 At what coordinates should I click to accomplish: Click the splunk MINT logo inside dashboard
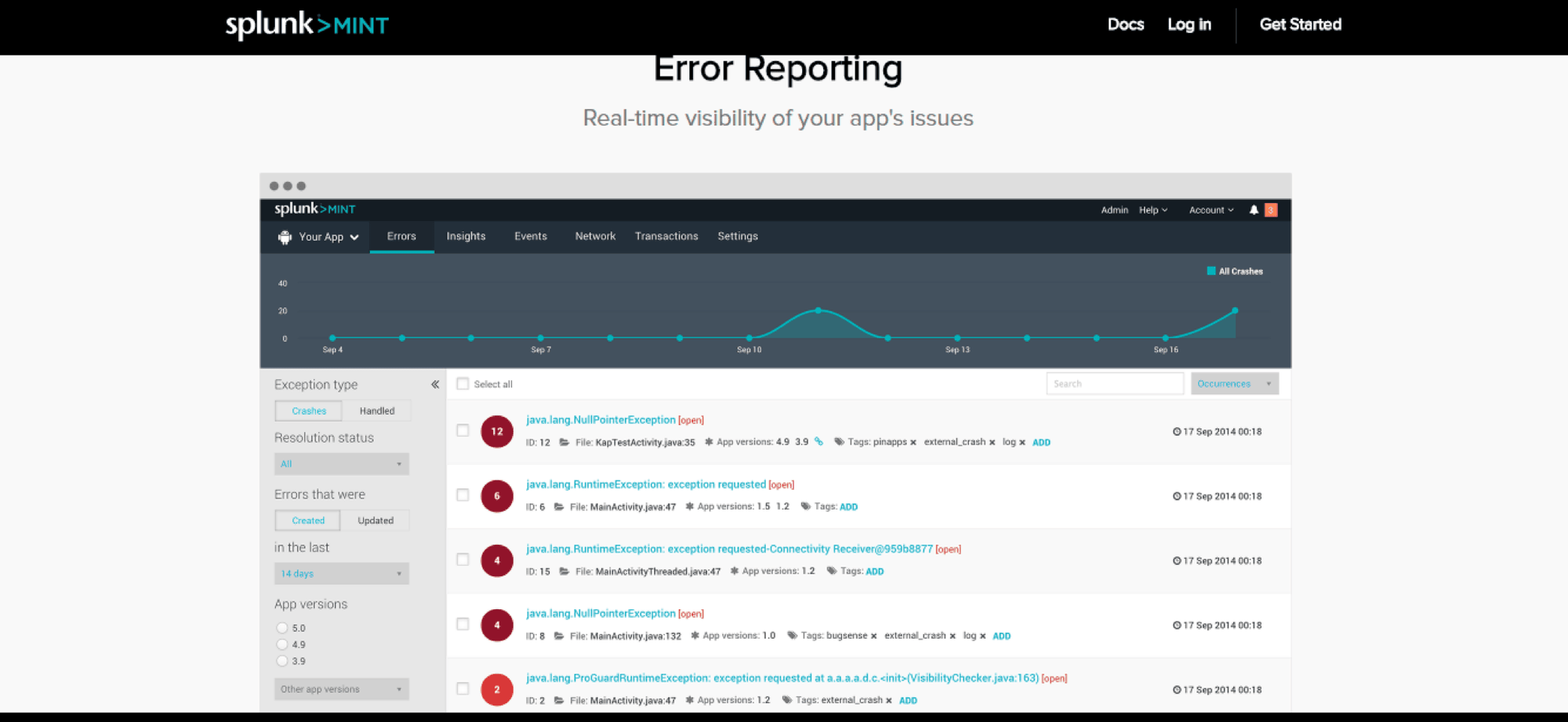pyautogui.click(x=315, y=209)
